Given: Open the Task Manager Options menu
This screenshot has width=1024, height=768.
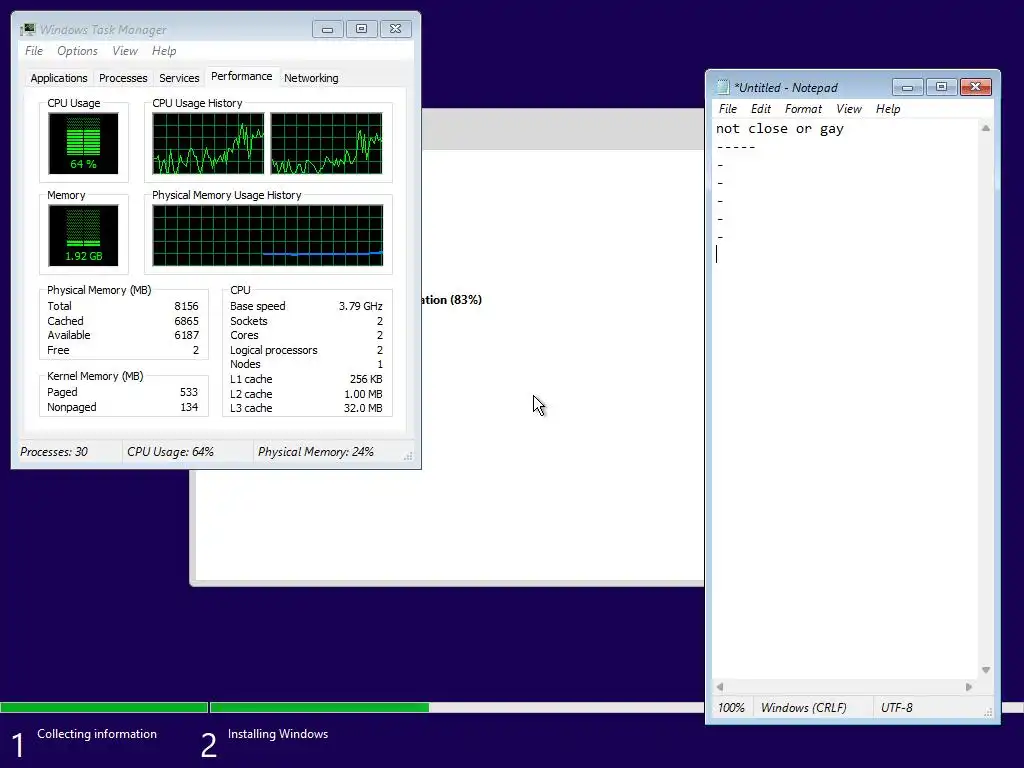Looking at the screenshot, I should (x=77, y=51).
